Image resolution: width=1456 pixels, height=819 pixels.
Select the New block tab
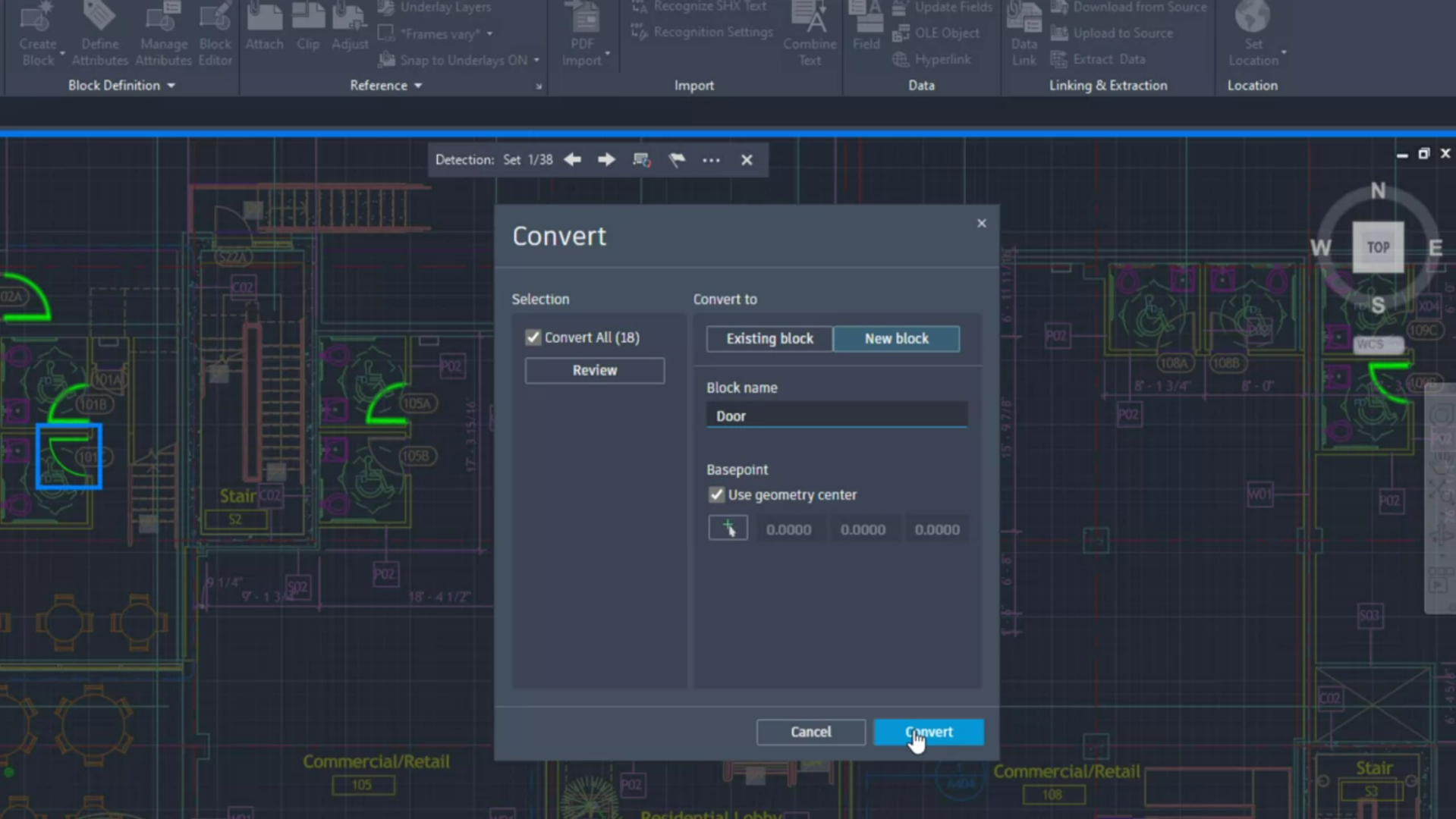click(896, 339)
